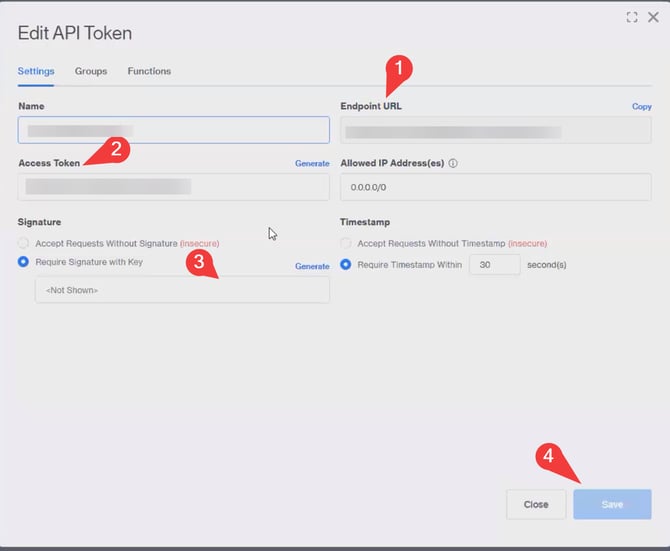This screenshot has width=670, height=551.
Task: Generate a new signature key
Action: 312,266
